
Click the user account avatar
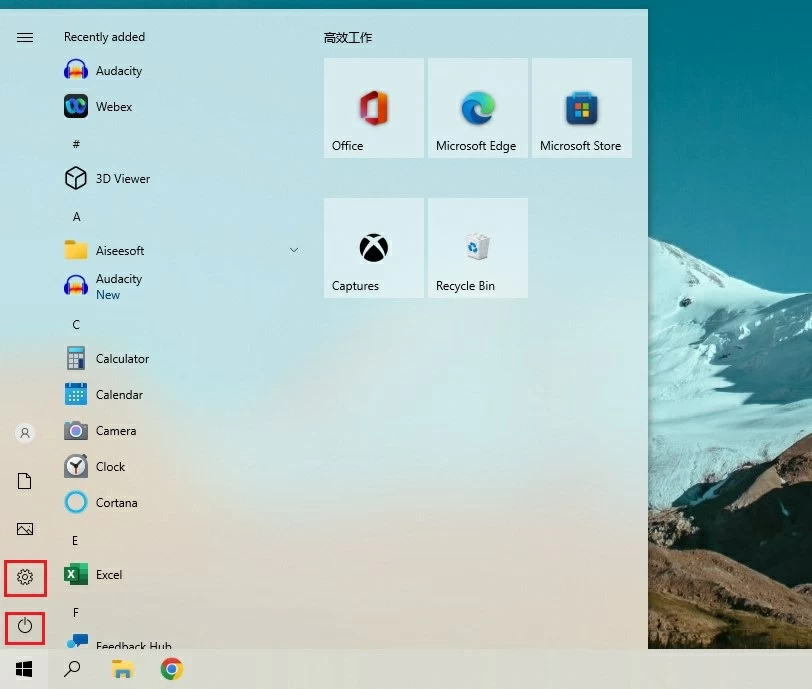coord(25,433)
